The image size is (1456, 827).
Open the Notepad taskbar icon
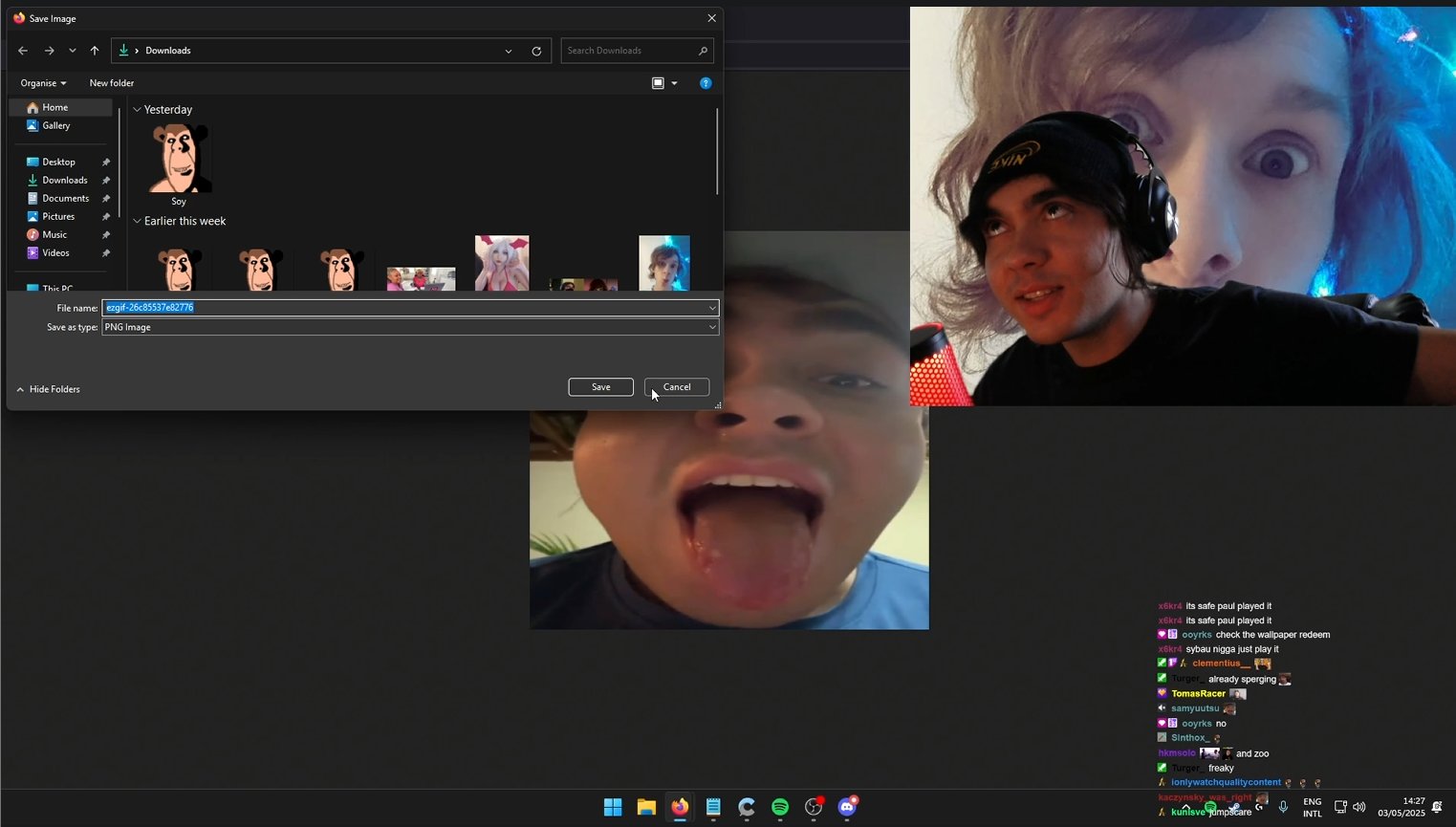pos(713,807)
